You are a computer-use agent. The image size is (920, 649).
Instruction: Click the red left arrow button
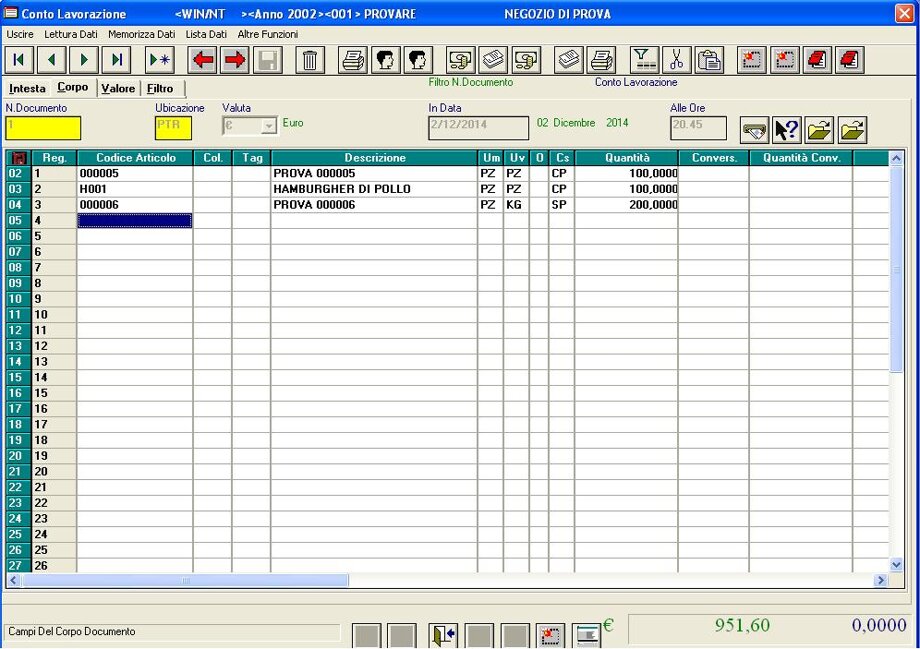[x=203, y=60]
